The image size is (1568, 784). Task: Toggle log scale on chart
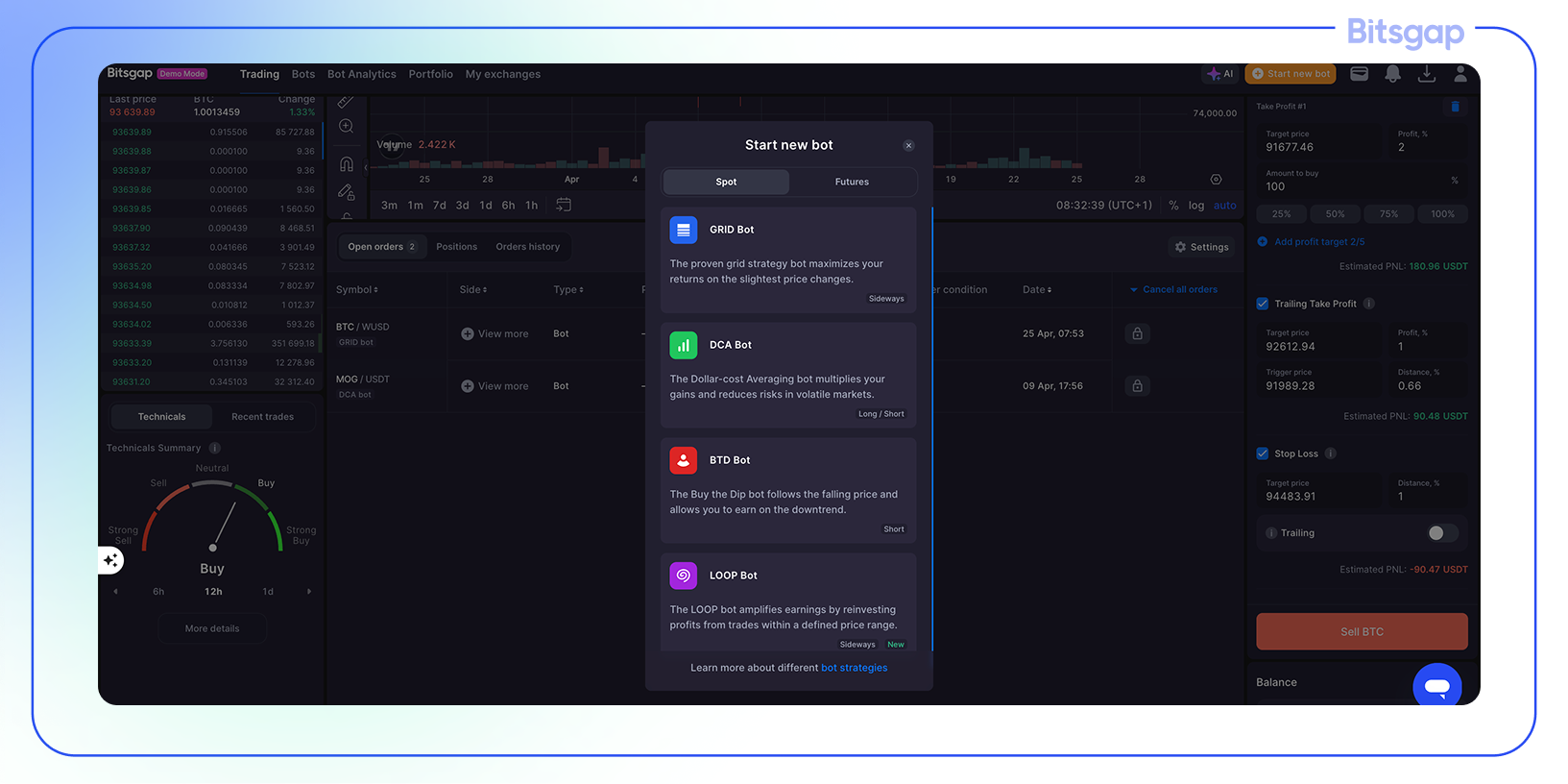pyautogui.click(x=1196, y=206)
